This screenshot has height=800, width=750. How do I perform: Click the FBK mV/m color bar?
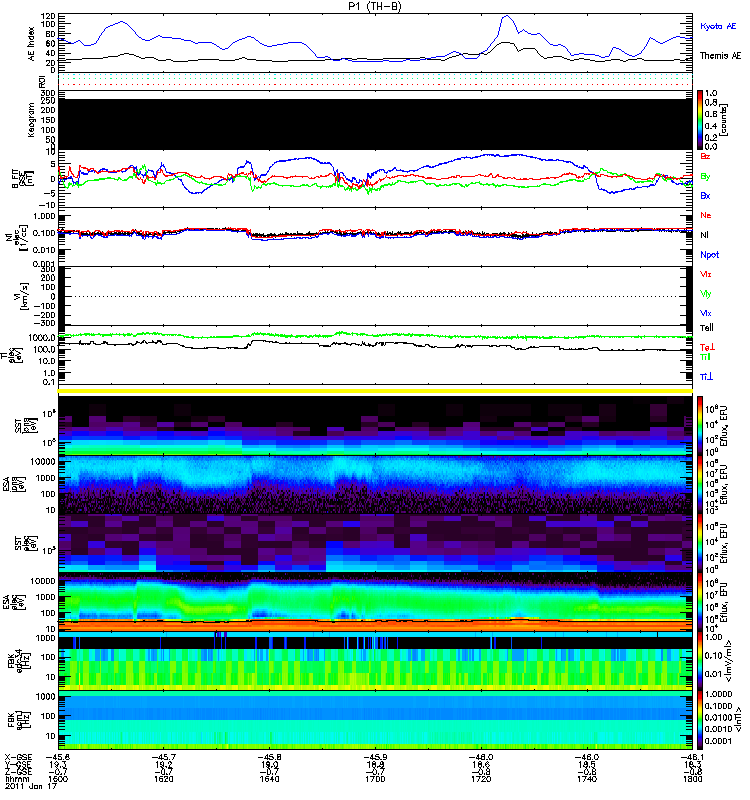click(x=700, y=661)
